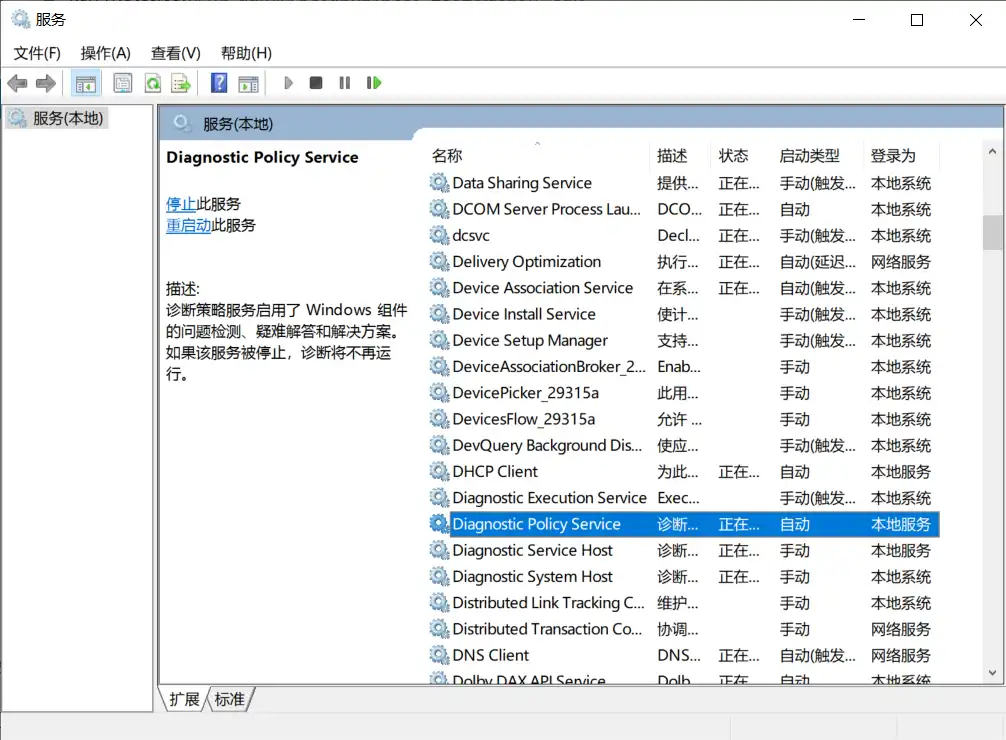Switch to the 标准 tab
This screenshot has width=1006, height=740.
(x=230, y=699)
